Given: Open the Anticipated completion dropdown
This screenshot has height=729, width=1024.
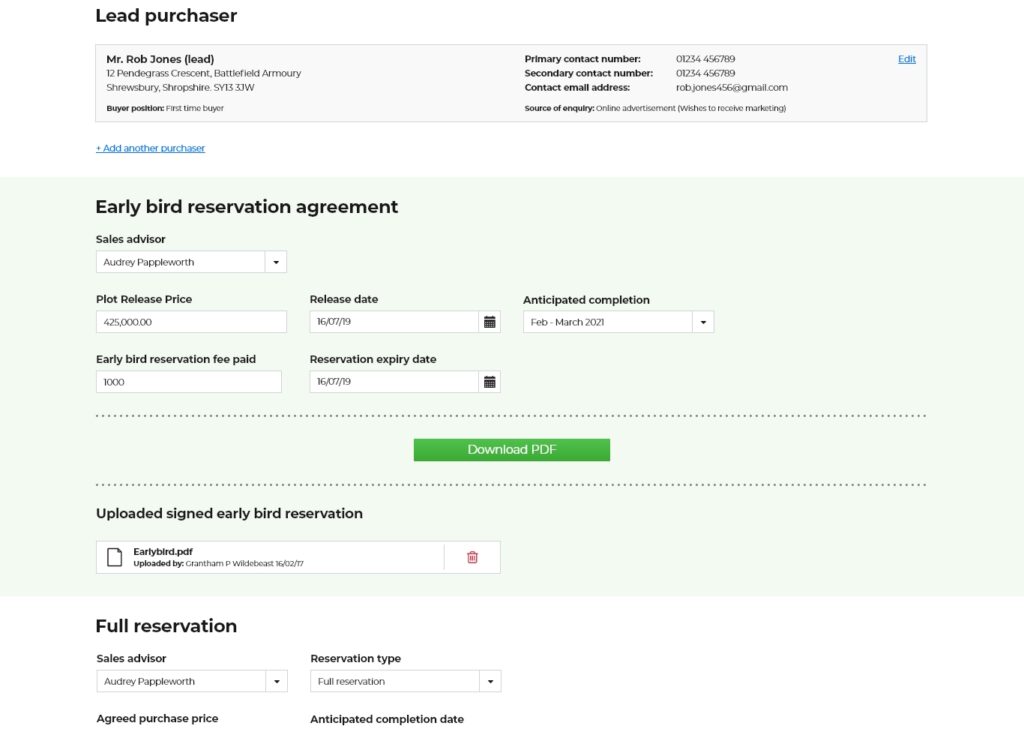Looking at the screenshot, I should point(703,322).
